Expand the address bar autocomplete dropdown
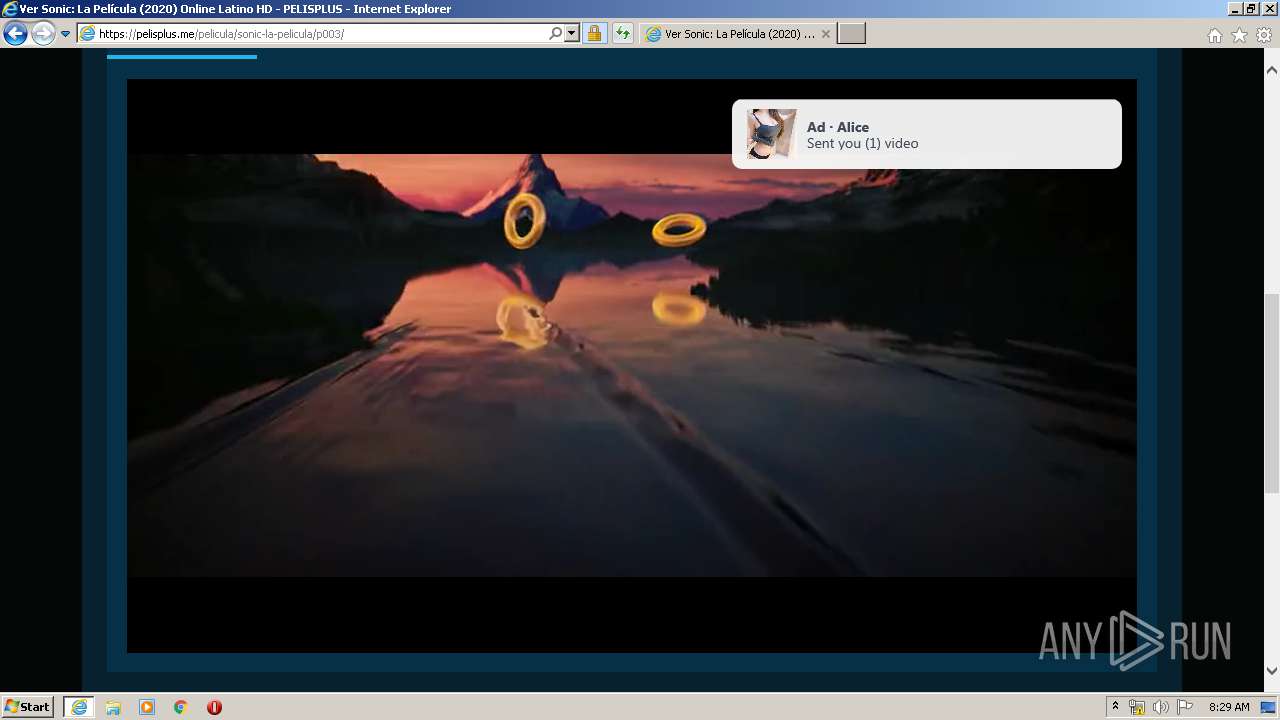The height and width of the screenshot is (720, 1280). [x=572, y=34]
